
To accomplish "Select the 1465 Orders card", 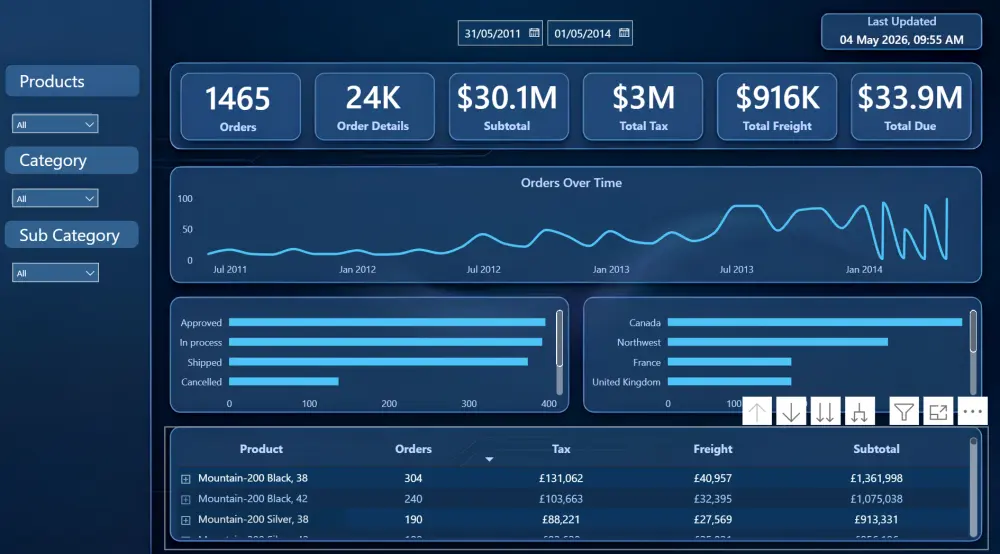I will click(240, 106).
